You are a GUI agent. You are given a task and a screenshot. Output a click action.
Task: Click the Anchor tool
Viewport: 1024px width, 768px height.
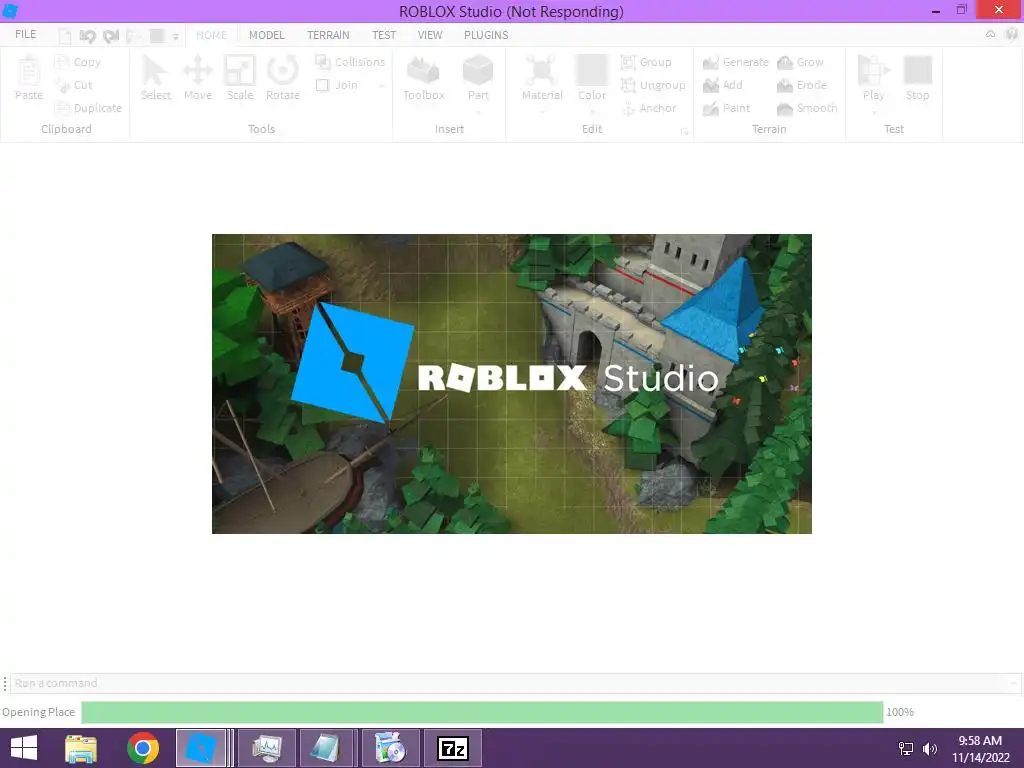coord(648,108)
